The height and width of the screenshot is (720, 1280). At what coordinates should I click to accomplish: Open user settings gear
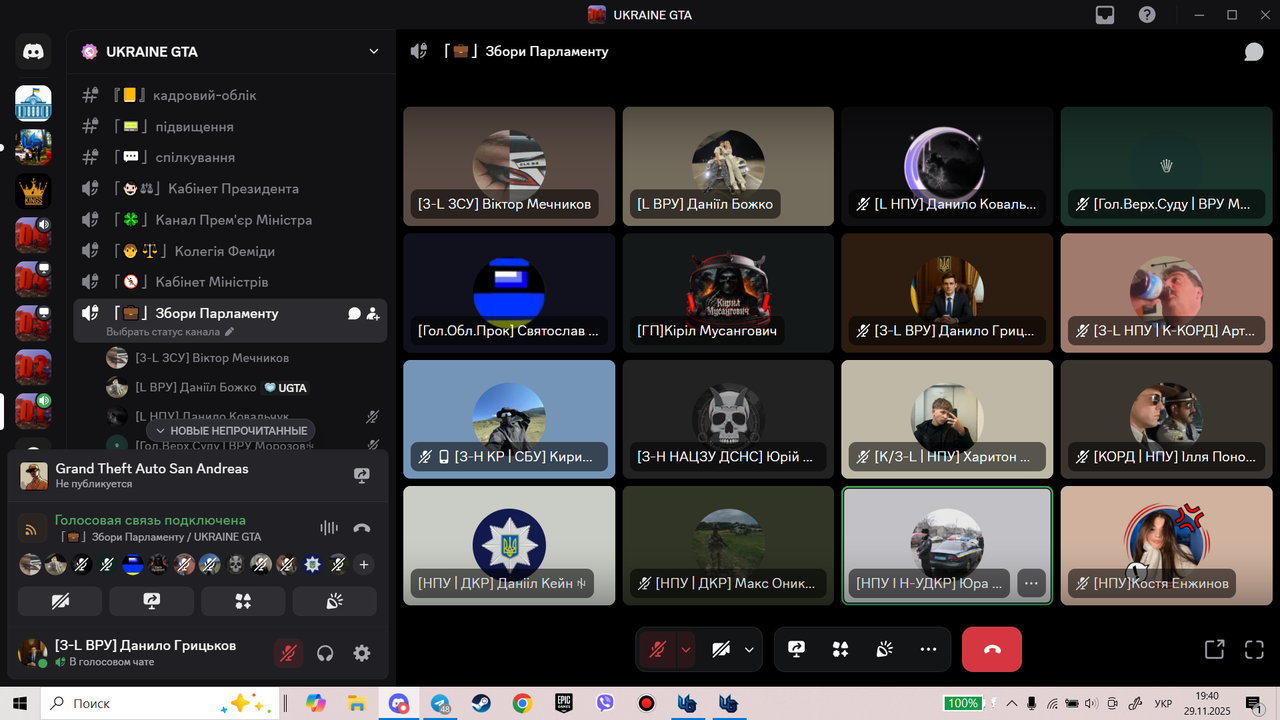pos(362,653)
